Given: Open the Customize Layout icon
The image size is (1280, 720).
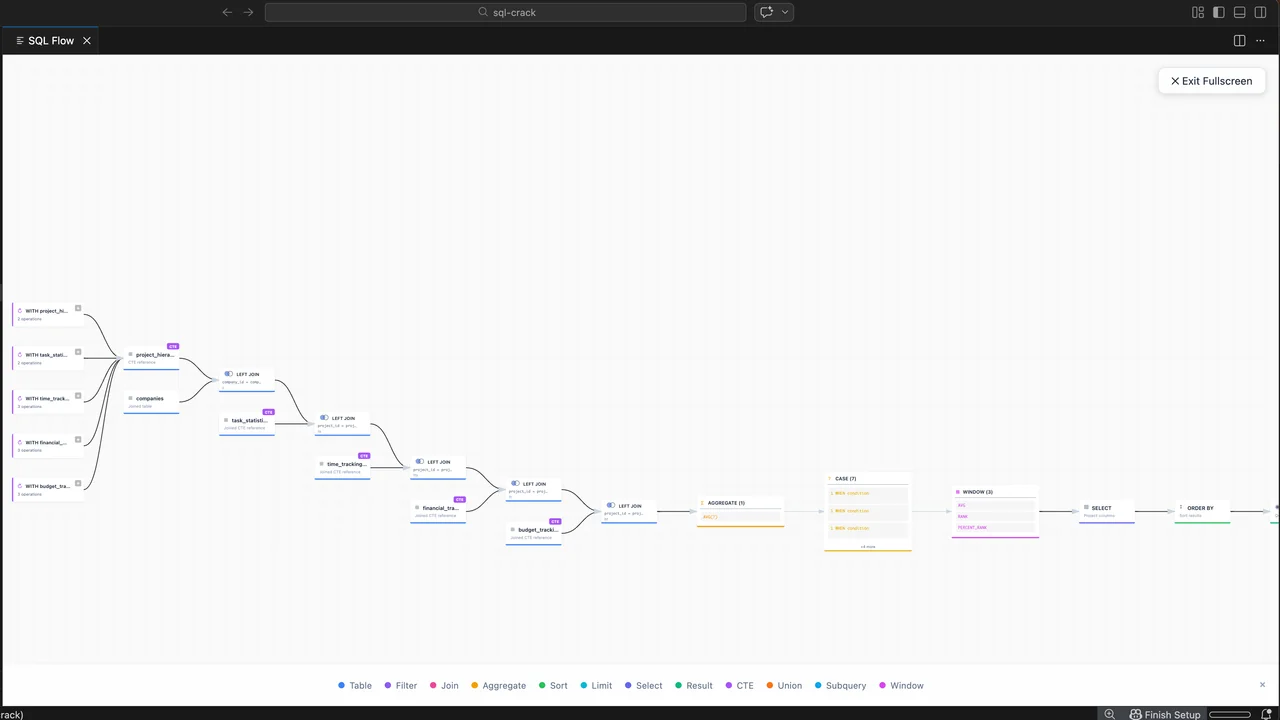Looking at the screenshot, I should [1198, 12].
